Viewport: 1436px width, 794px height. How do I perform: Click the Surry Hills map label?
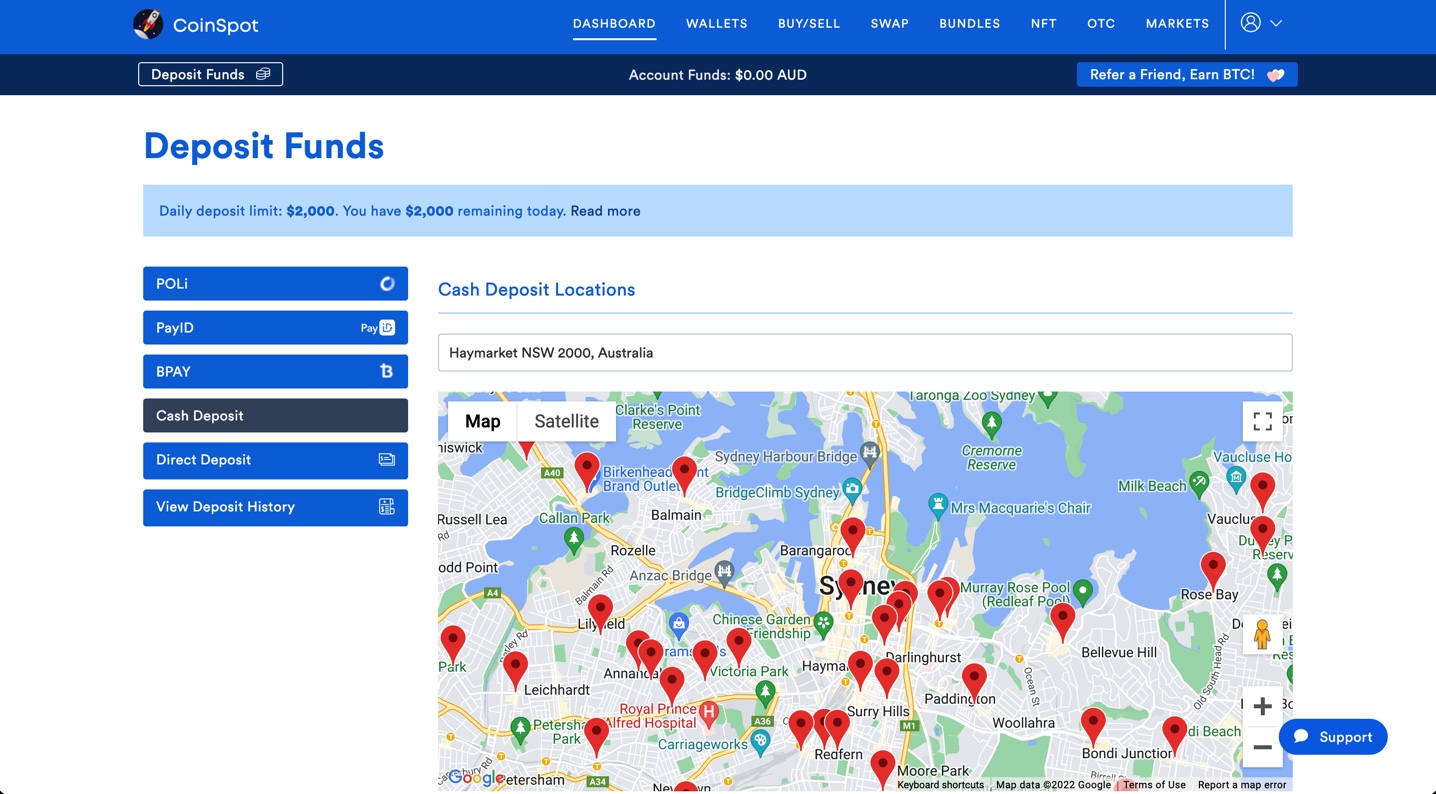click(x=877, y=711)
